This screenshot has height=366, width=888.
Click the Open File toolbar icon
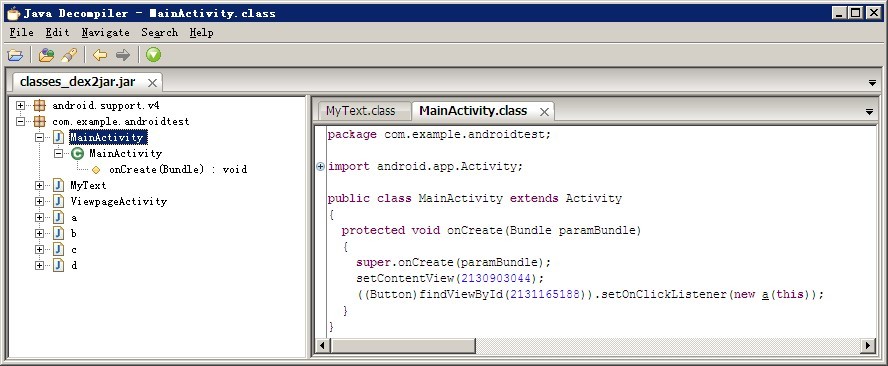tap(15, 55)
